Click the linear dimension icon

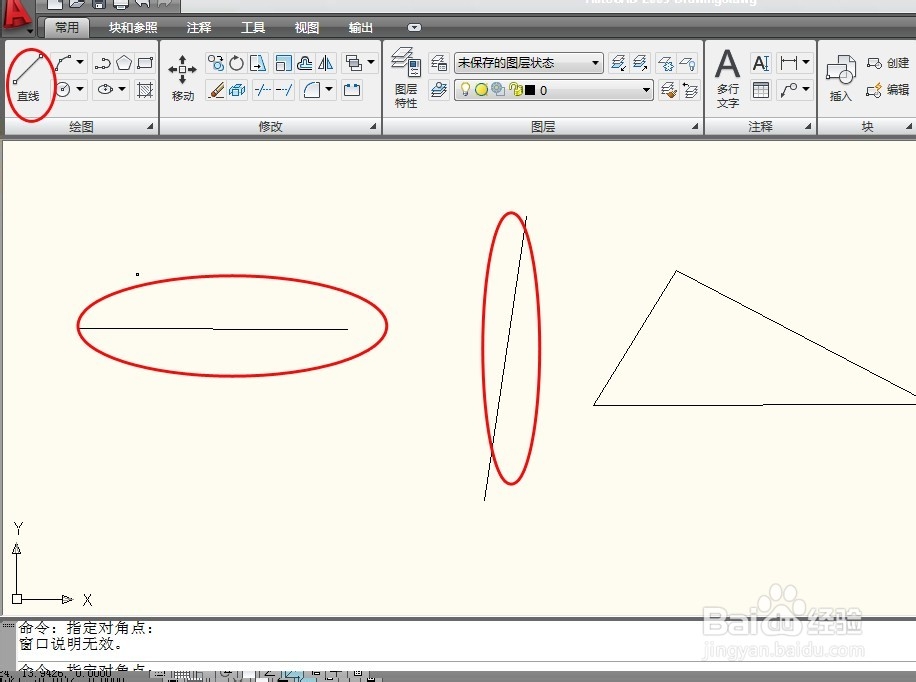pyautogui.click(x=789, y=63)
